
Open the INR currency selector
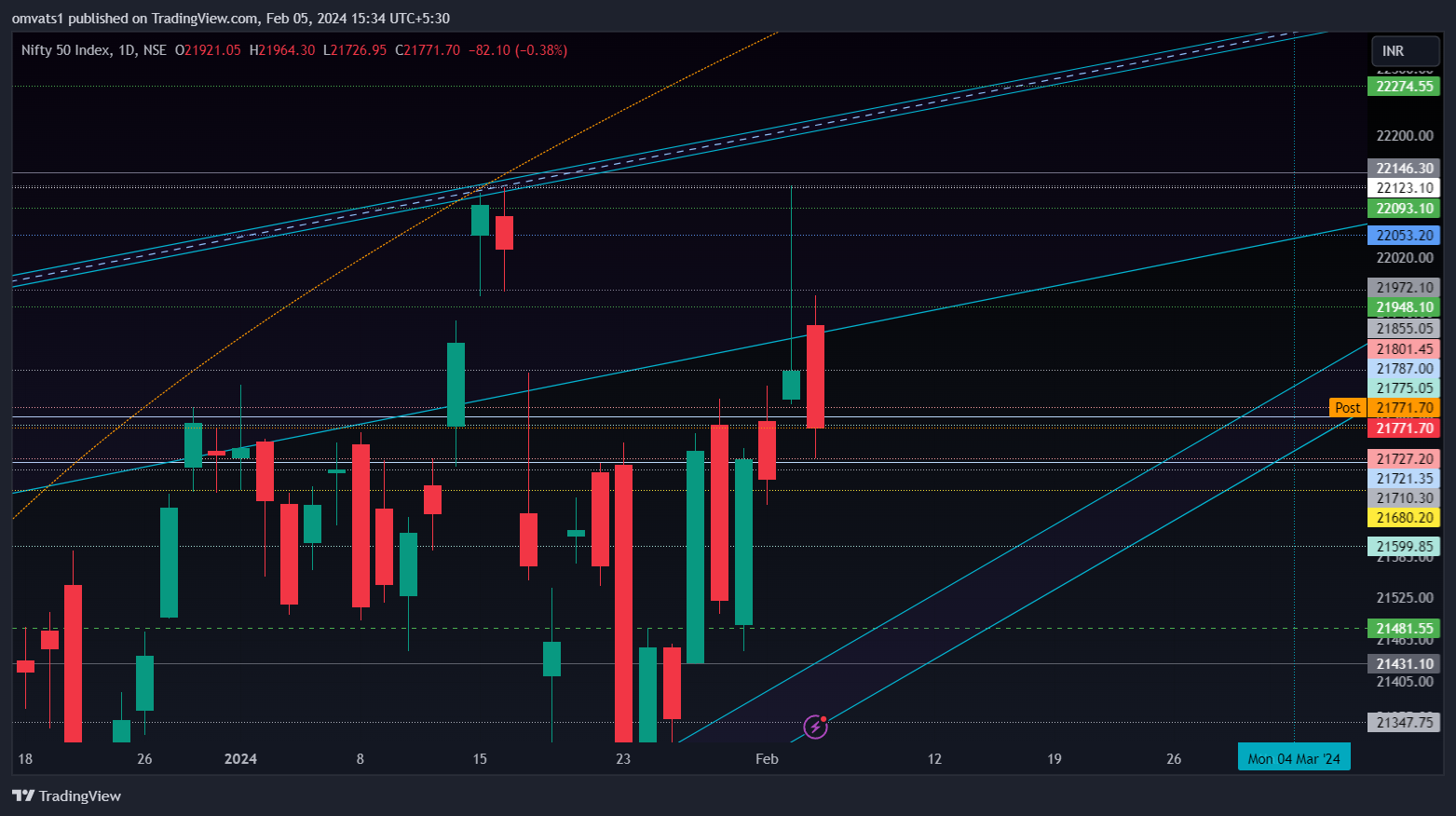(1406, 51)
